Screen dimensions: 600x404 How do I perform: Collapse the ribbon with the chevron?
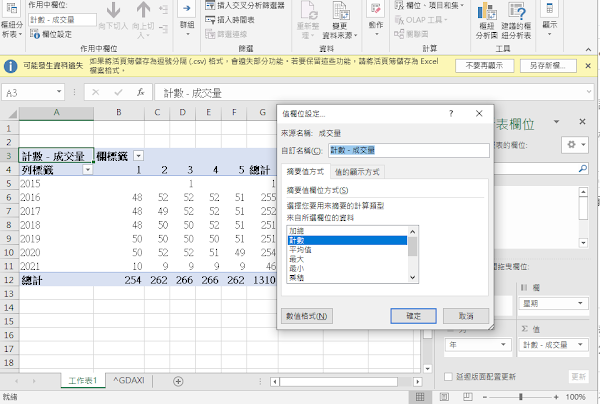(x=588, y=49)
